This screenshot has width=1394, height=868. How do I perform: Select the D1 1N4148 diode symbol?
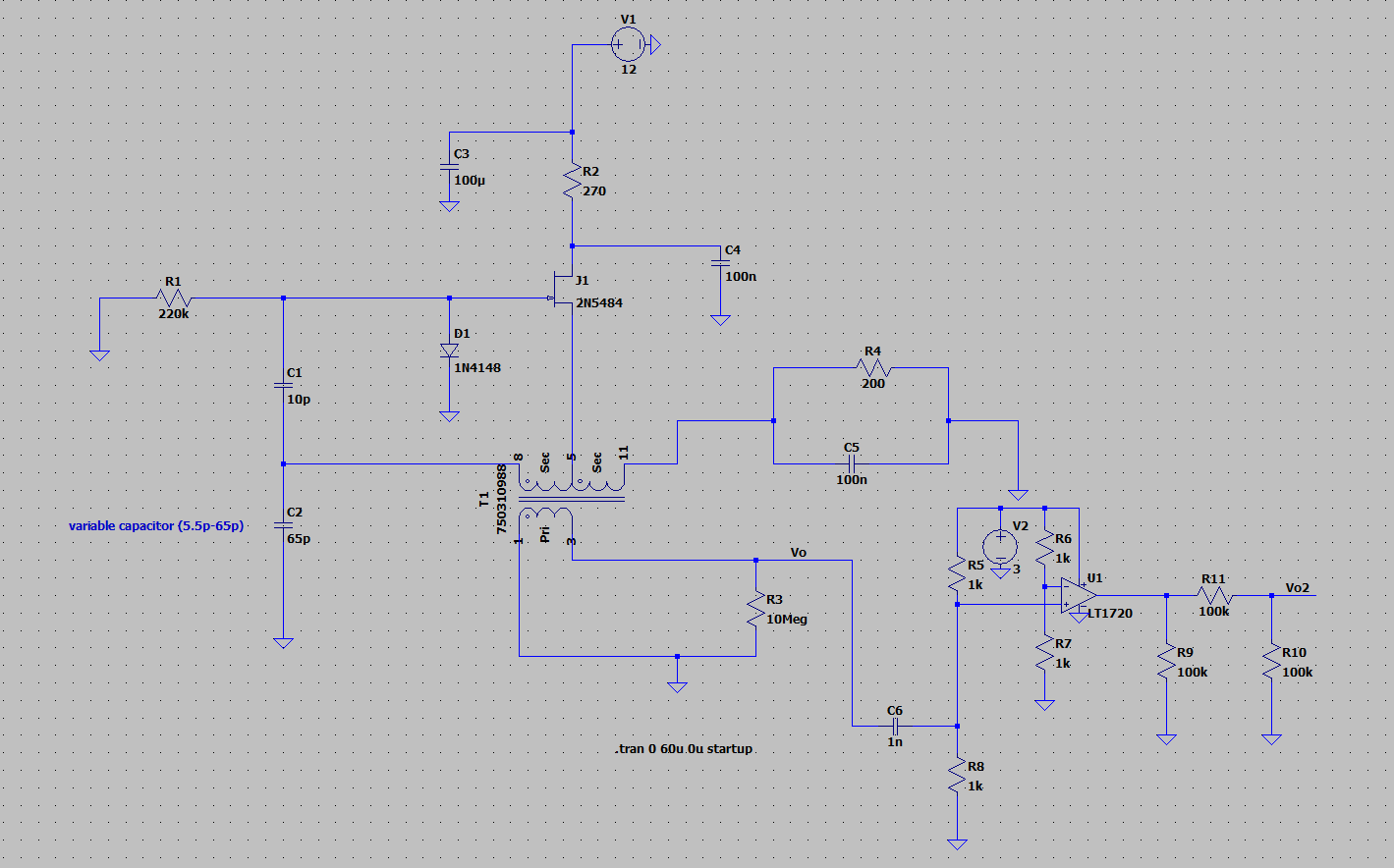(451, 349)
